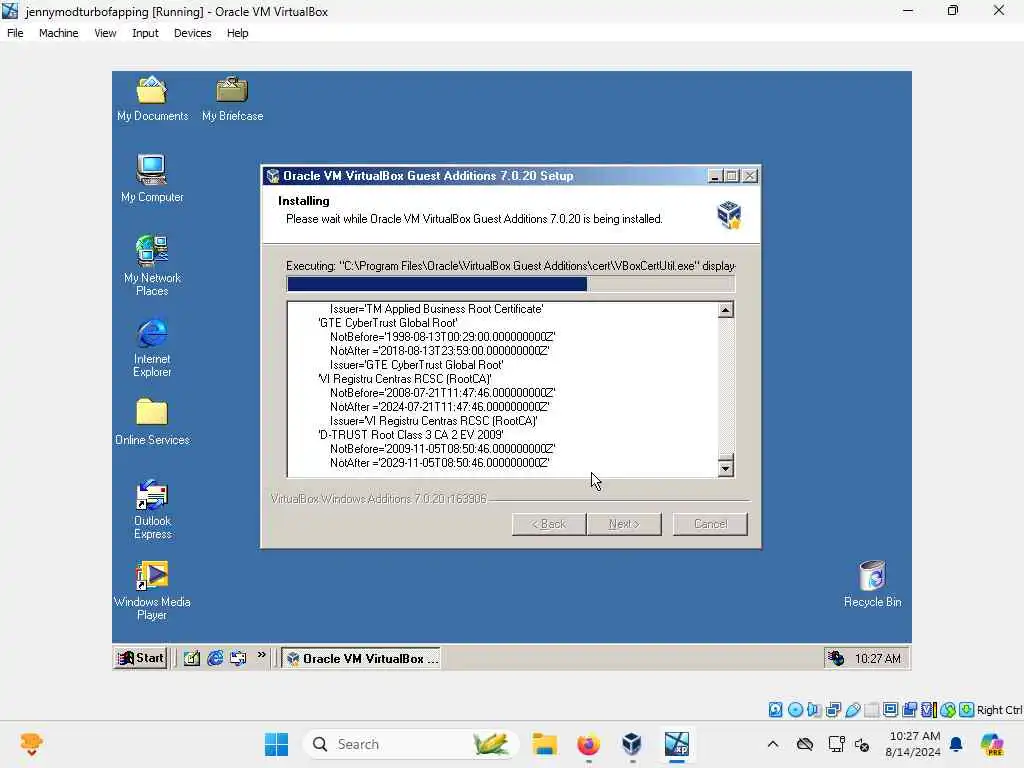Click the host notification bell icon
The height and width of the screenshot is (768, 1024).
[956, 744]
